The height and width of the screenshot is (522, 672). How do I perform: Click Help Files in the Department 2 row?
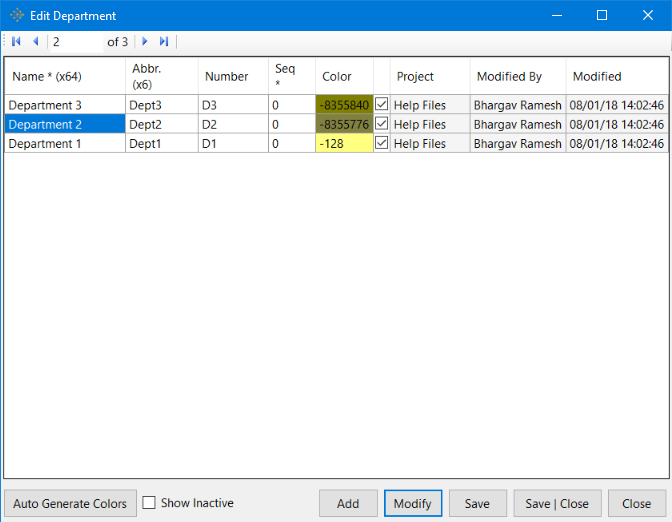point(430,124)
